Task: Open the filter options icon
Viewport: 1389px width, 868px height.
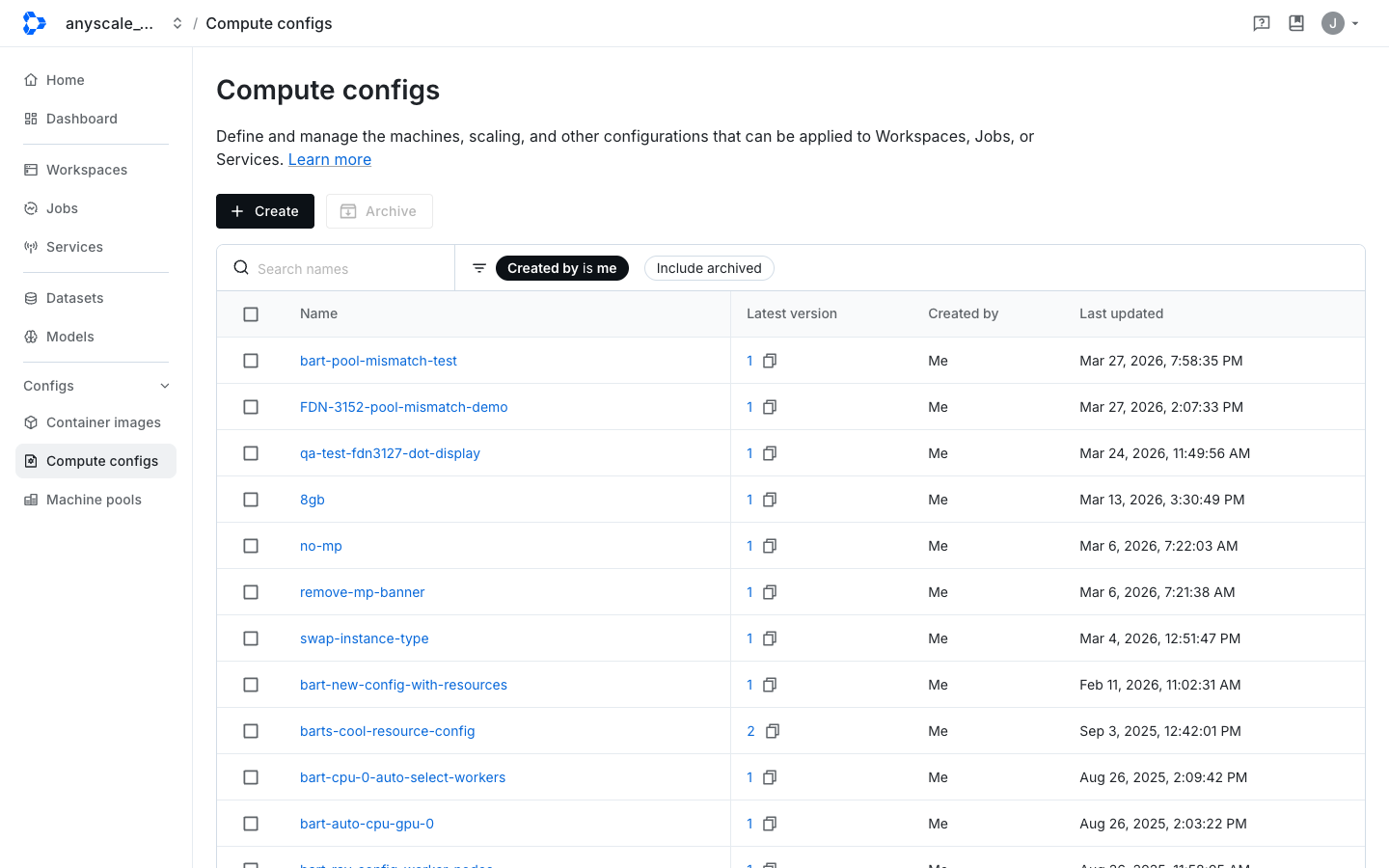Action: pyautogui.click(x=479, y=268)
